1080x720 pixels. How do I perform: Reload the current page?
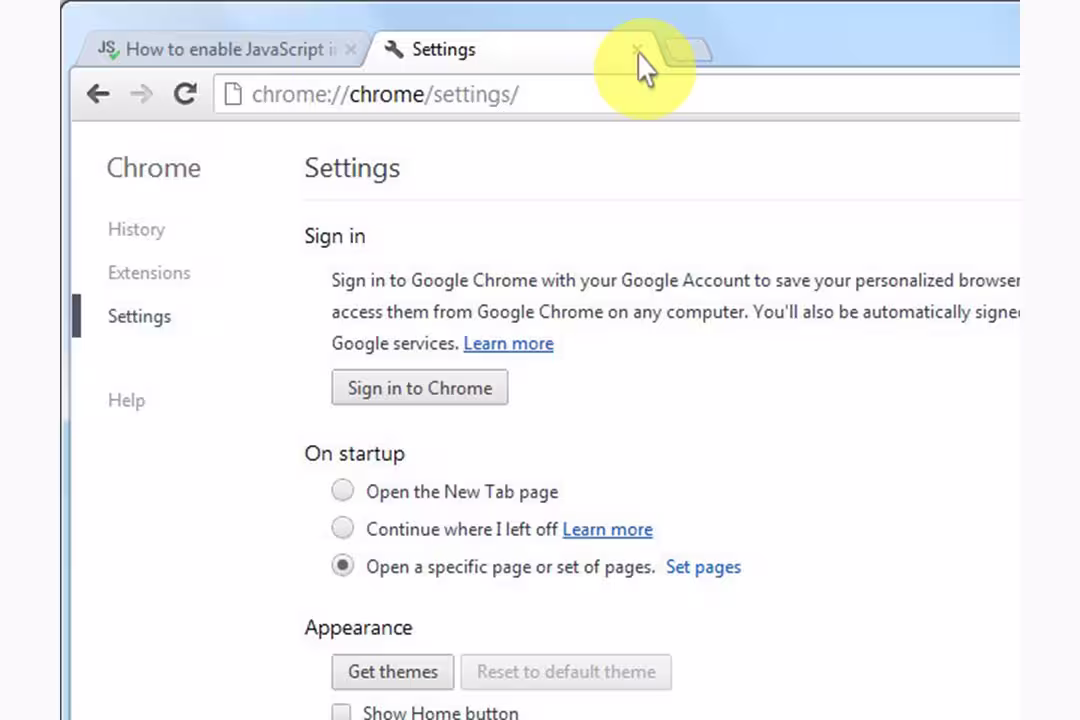click(185, 94)
